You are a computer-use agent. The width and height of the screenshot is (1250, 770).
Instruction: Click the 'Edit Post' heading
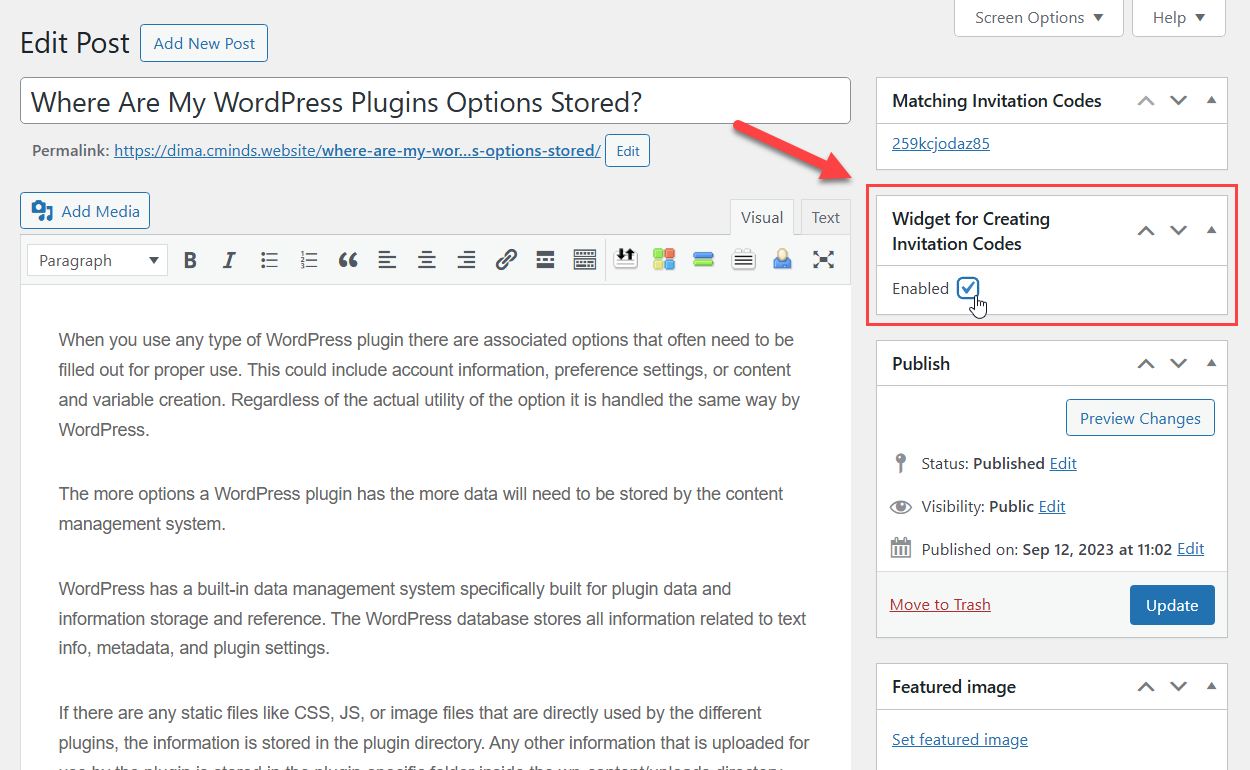click(75, 43)
